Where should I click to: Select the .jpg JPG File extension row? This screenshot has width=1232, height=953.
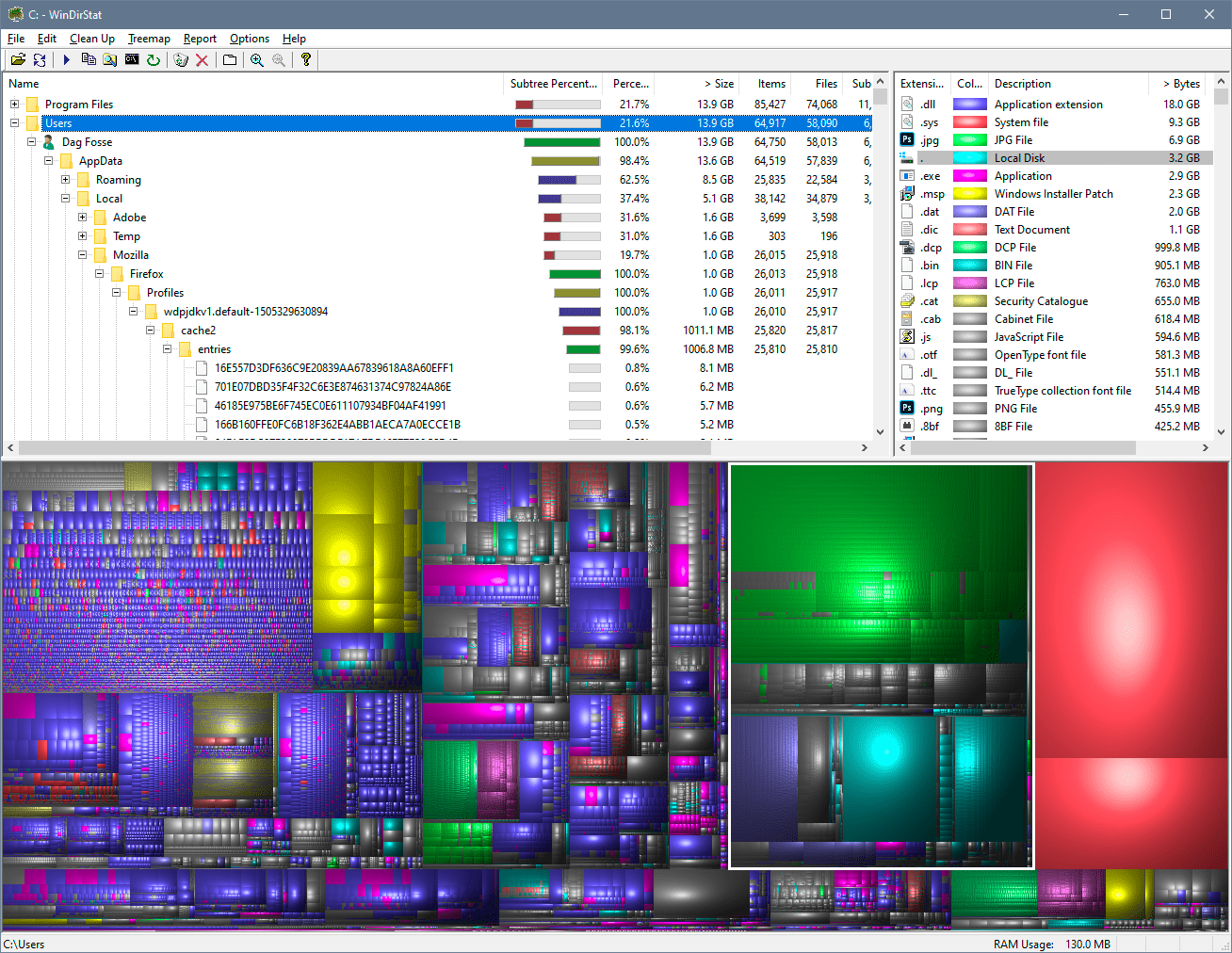point(1036,139)
